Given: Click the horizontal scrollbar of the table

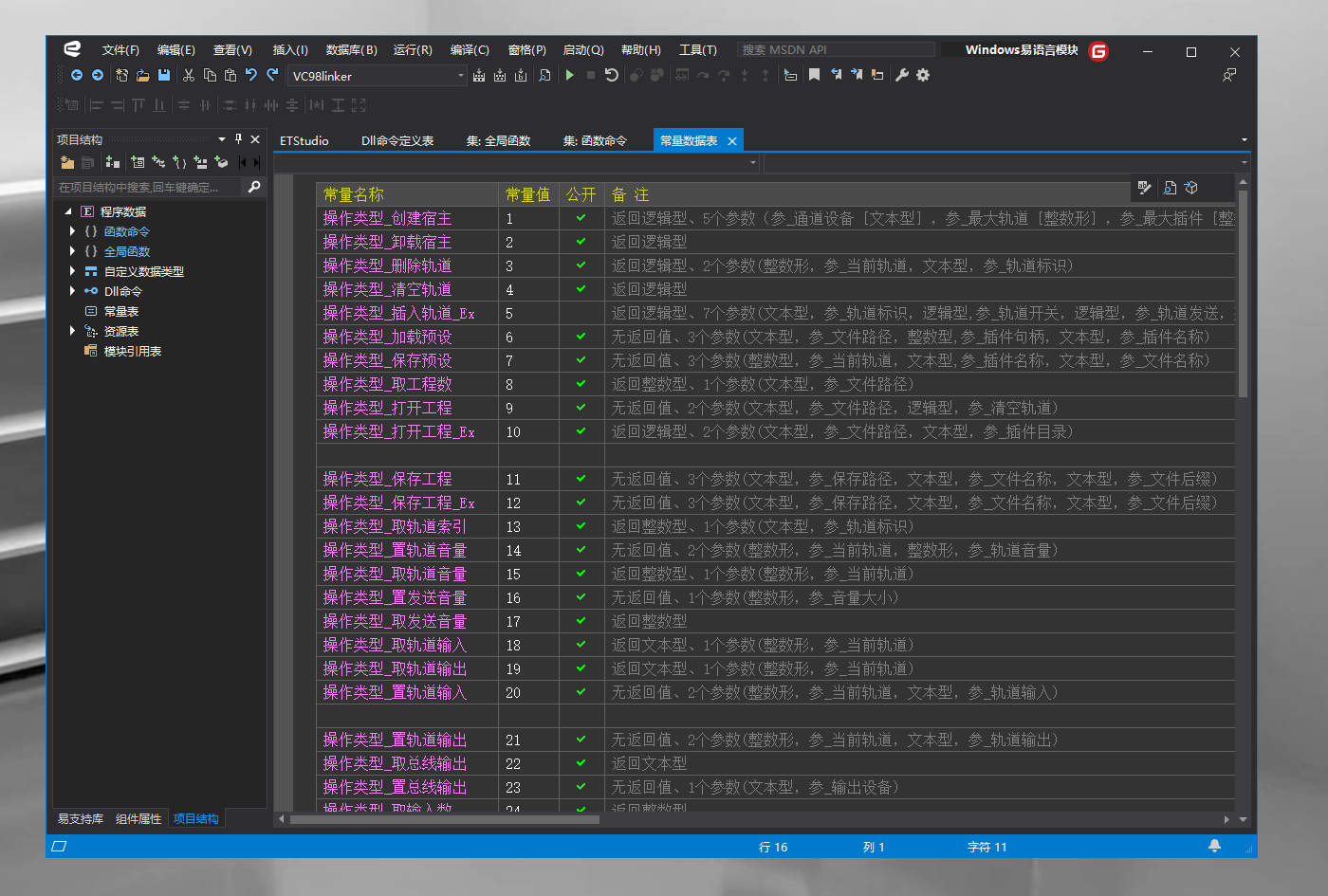Looking at the screenshot, I should point(445,819).
